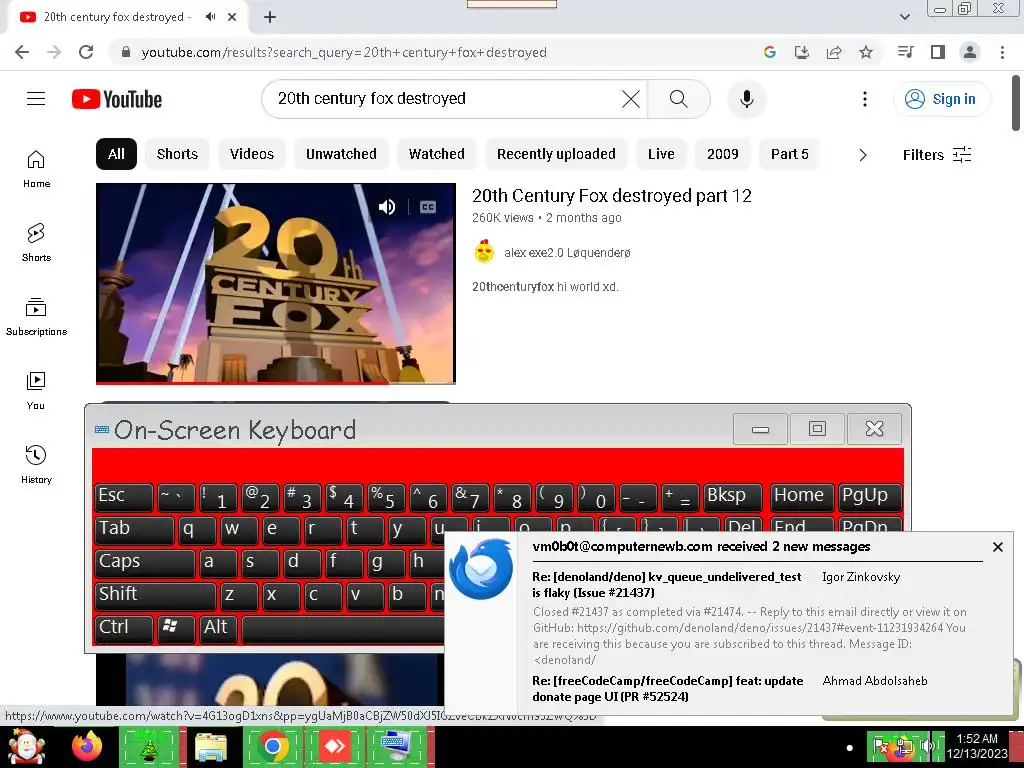Open the '20th Century Fox destroyed part 12' title
Screen dimensions: 1024x768
coord(612,196)
